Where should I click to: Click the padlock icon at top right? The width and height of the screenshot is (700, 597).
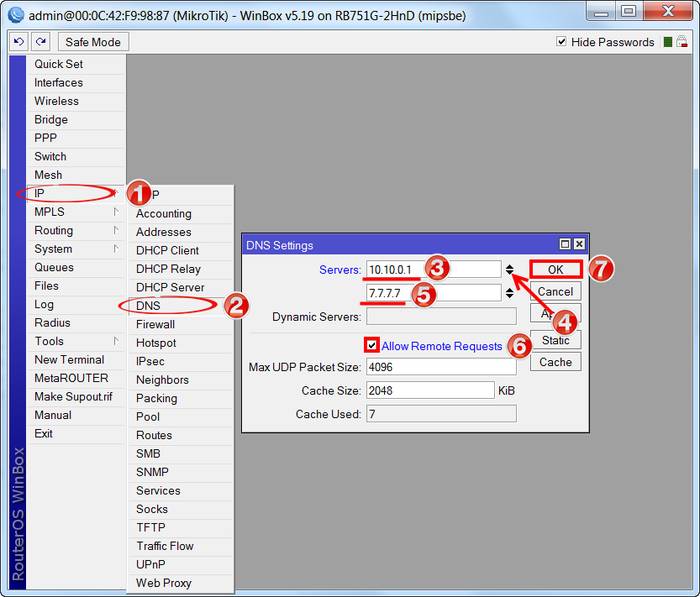click(x=683, y=42)
